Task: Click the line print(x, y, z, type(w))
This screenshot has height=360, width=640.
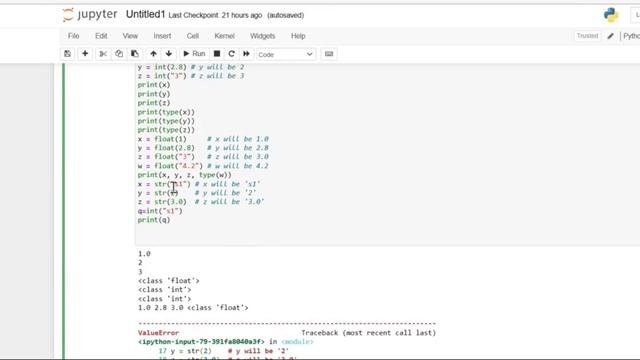Action: click(x=184, y=175)
